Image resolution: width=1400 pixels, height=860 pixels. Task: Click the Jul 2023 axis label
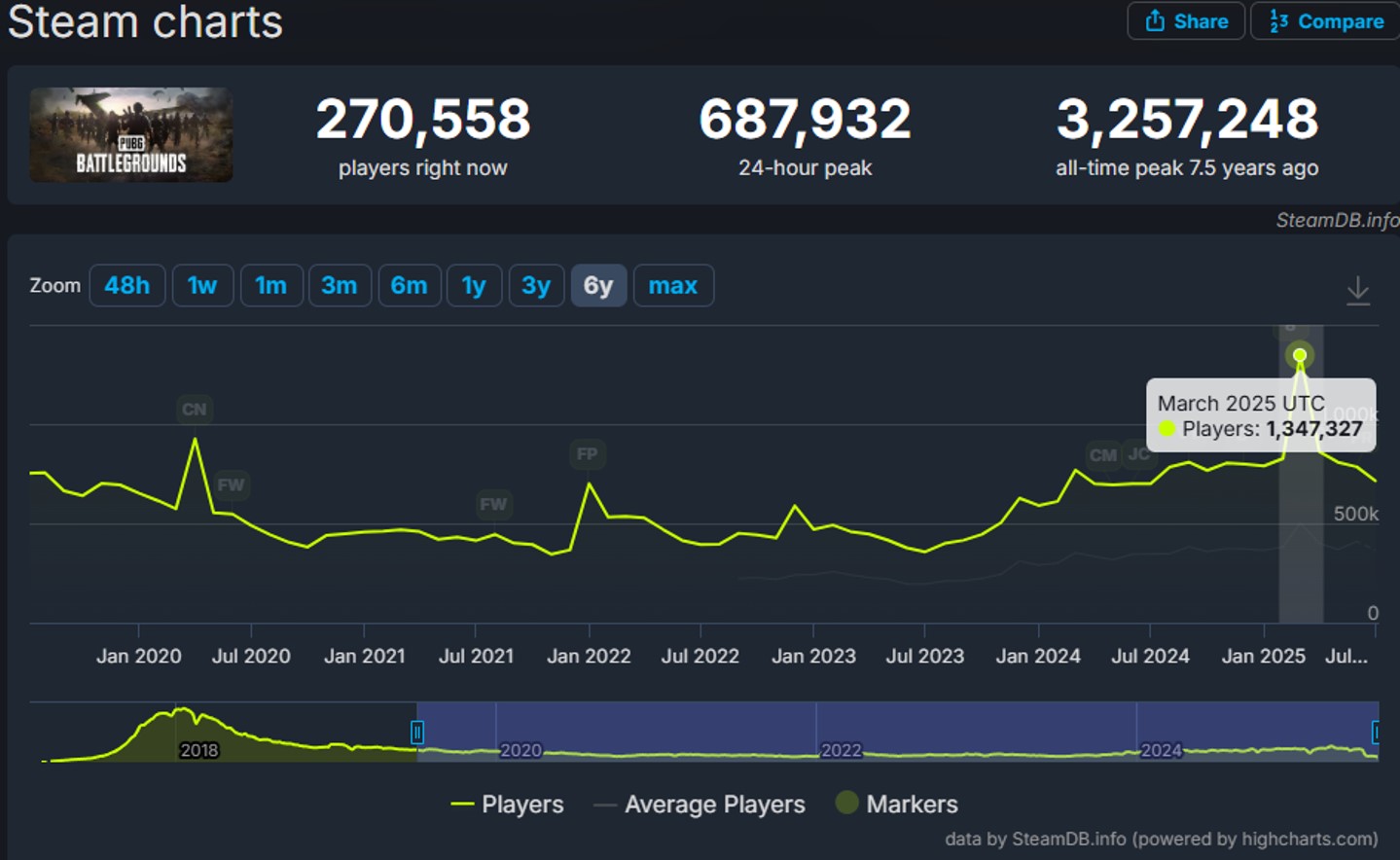(x=925, y=657)
